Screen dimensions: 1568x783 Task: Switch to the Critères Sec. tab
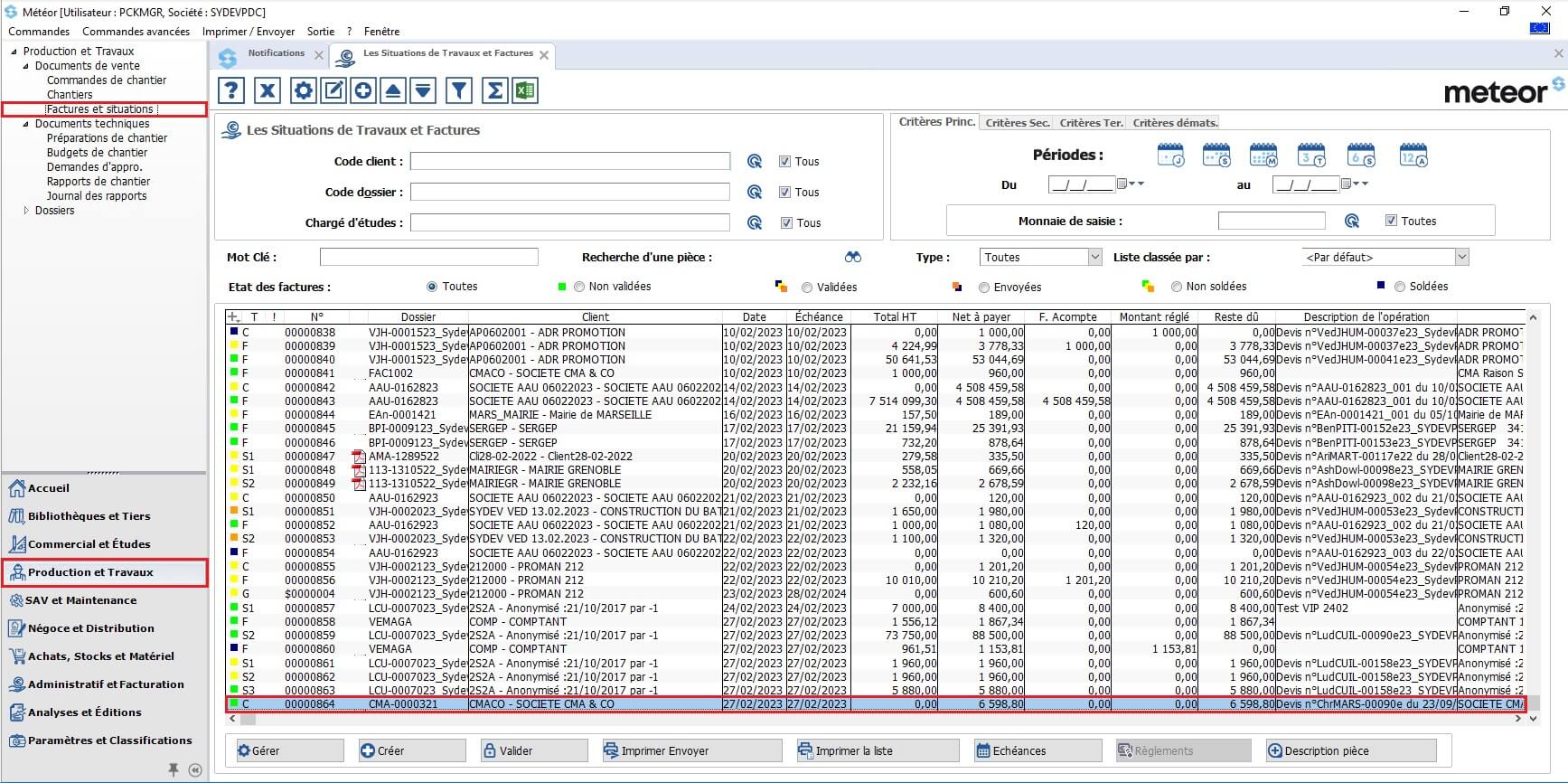click(x=1017, y=123)
